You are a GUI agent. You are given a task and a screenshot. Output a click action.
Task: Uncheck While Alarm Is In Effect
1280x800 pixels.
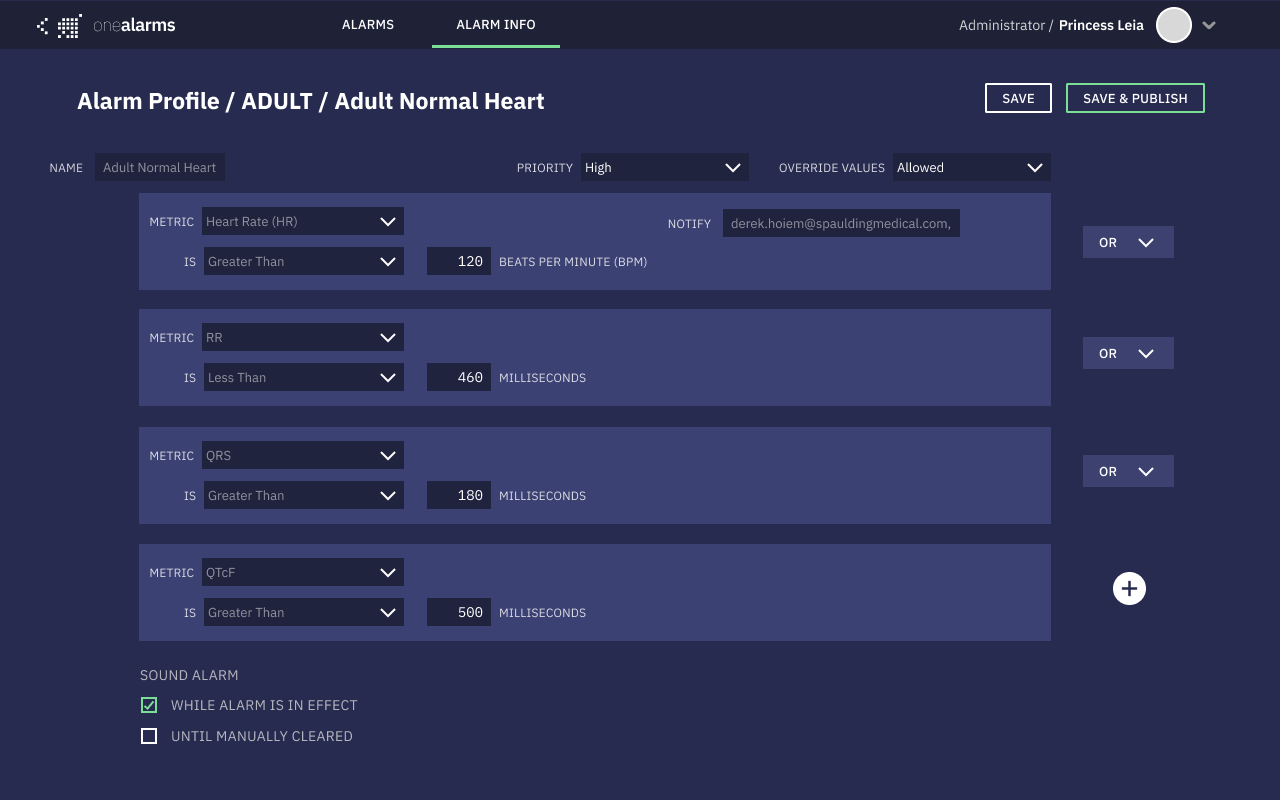(x=149, y=705)
